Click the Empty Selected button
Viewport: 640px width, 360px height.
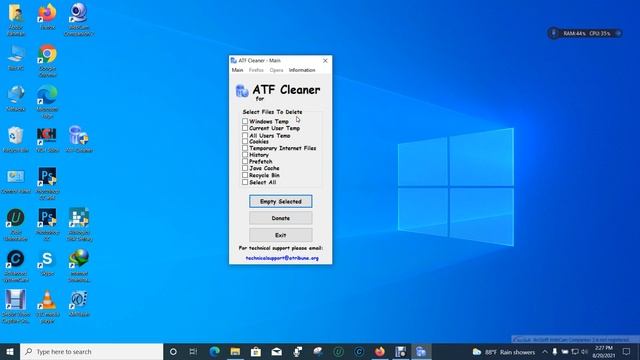[x=281, y=201]
